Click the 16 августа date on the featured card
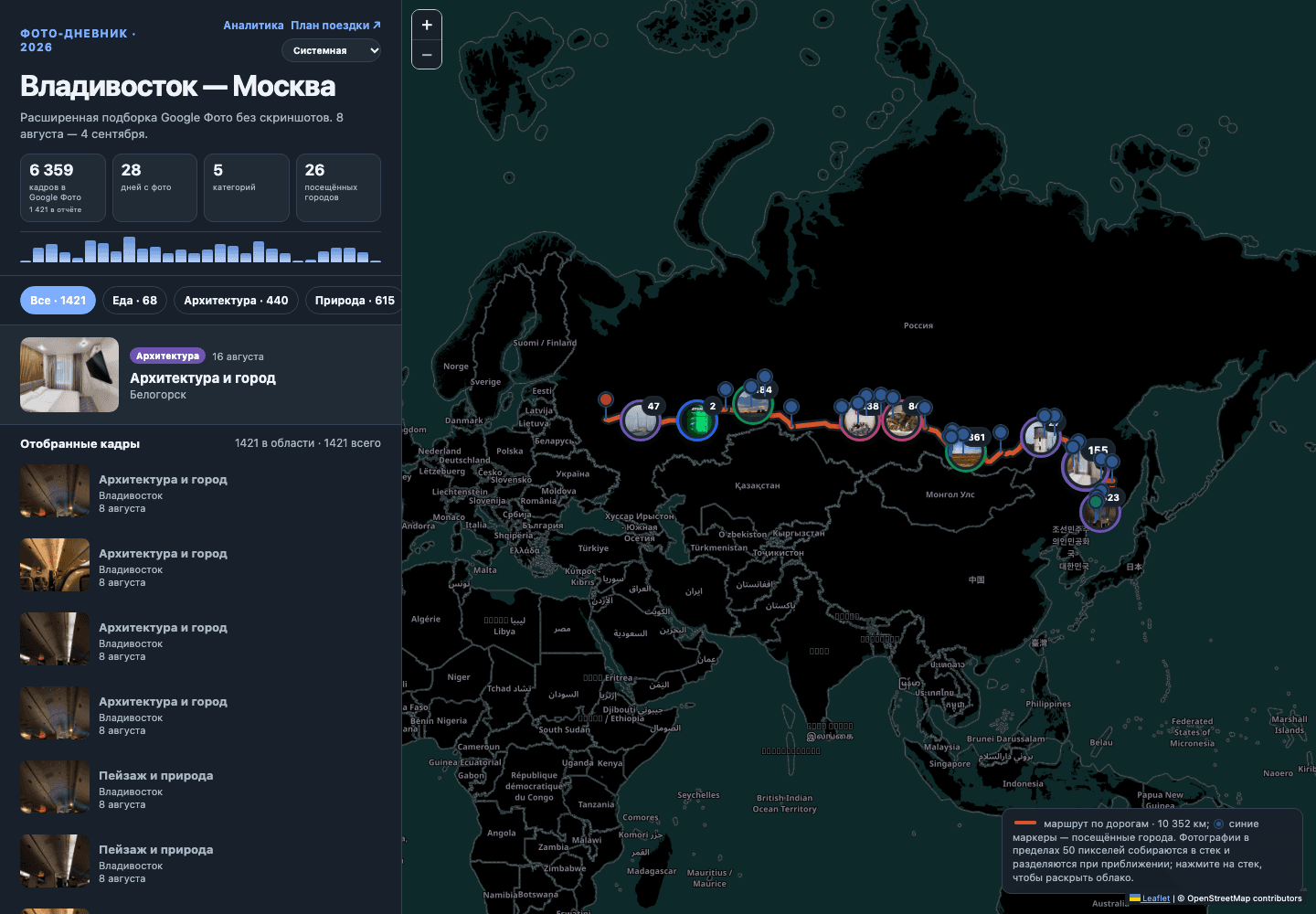The width and height of the screenshot is (1316, 914). [x=238, y=356]
